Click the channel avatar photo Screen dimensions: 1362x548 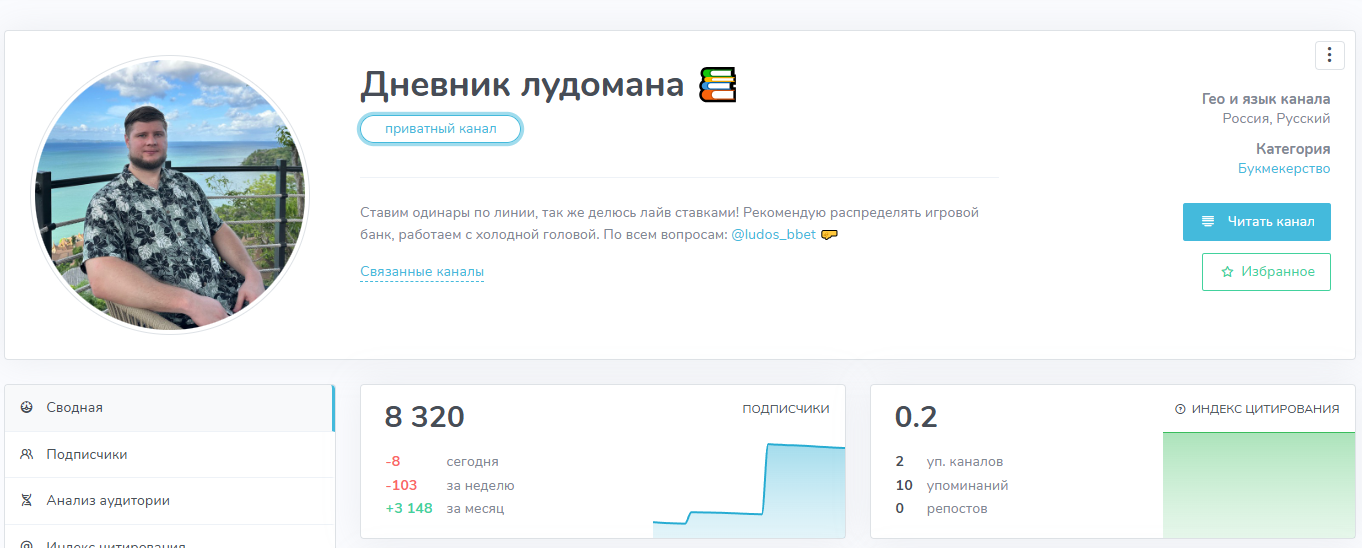(170, 195)
